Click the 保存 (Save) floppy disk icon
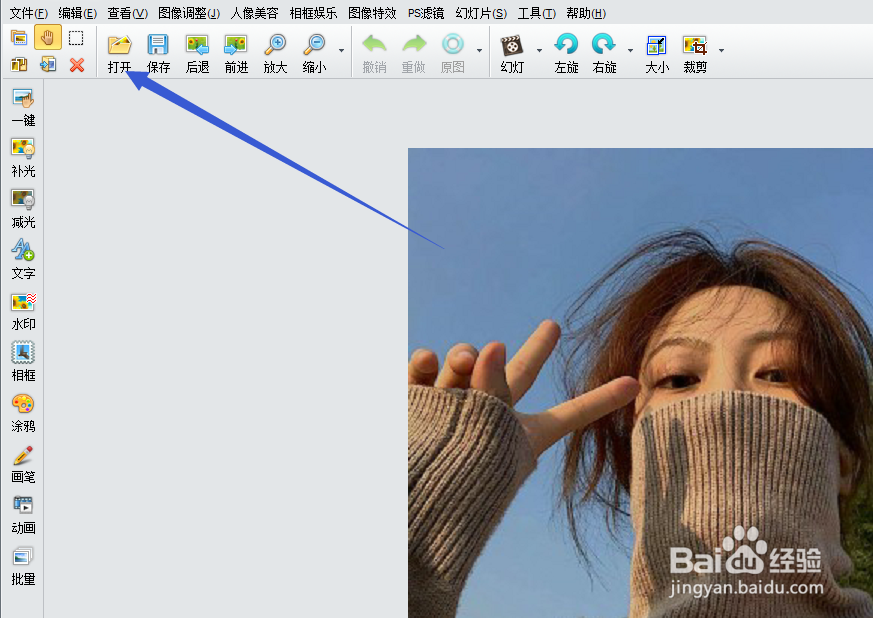The height and width of the screenshot is (618, 873). (158, 45)
